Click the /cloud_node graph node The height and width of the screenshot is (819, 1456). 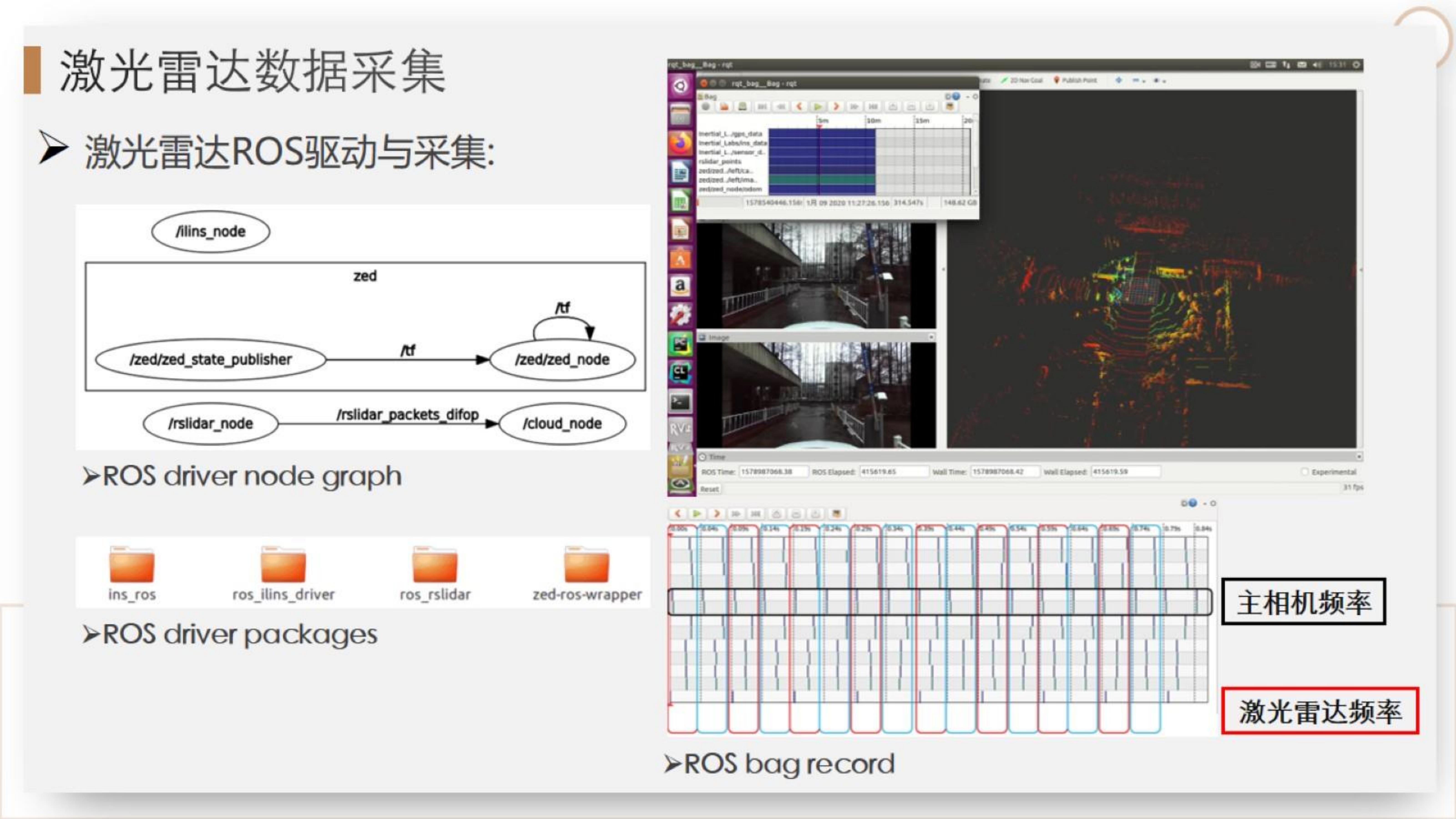tap(562, 423)
